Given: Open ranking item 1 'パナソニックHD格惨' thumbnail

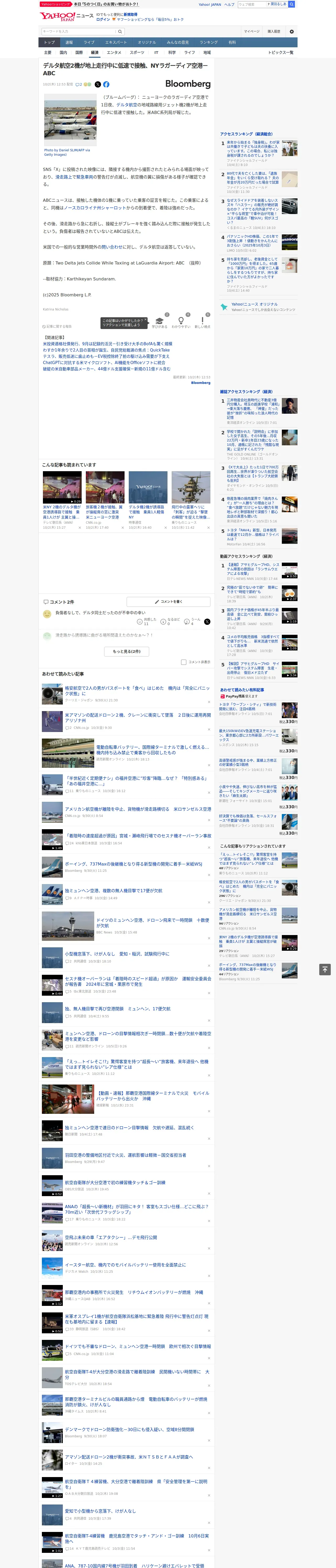Looking at the screenshot, I should click(x=290, y=242).
